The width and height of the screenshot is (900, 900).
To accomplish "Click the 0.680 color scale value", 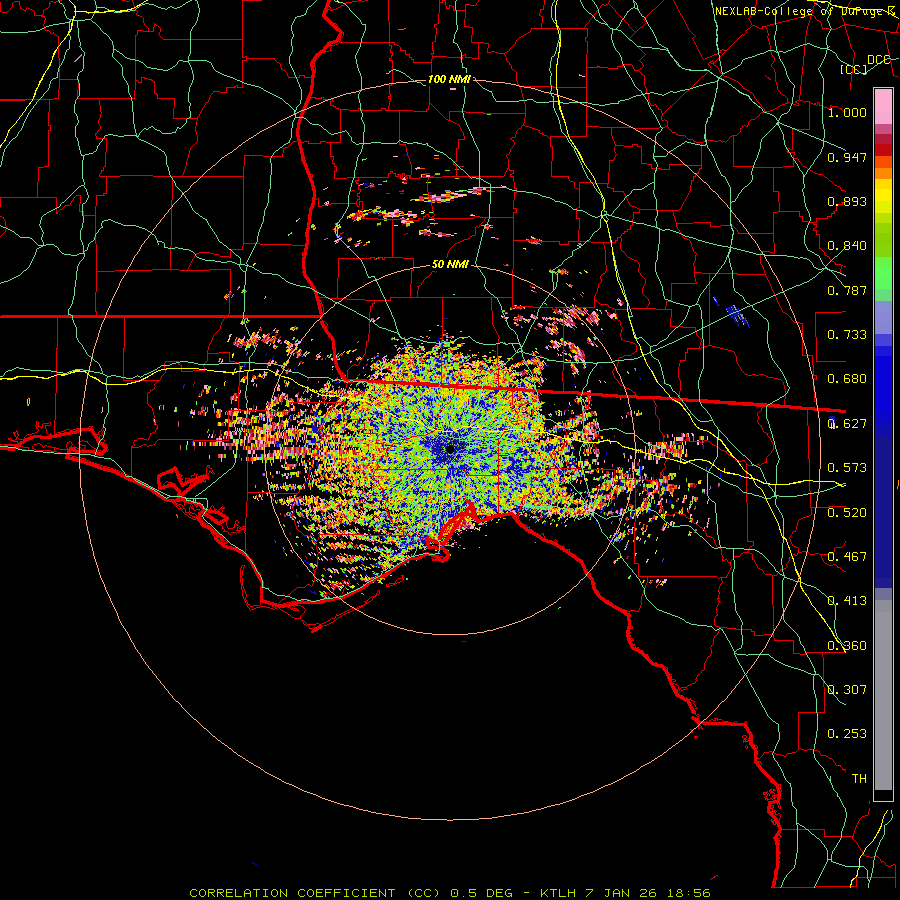I will click(x=847, y=379).
